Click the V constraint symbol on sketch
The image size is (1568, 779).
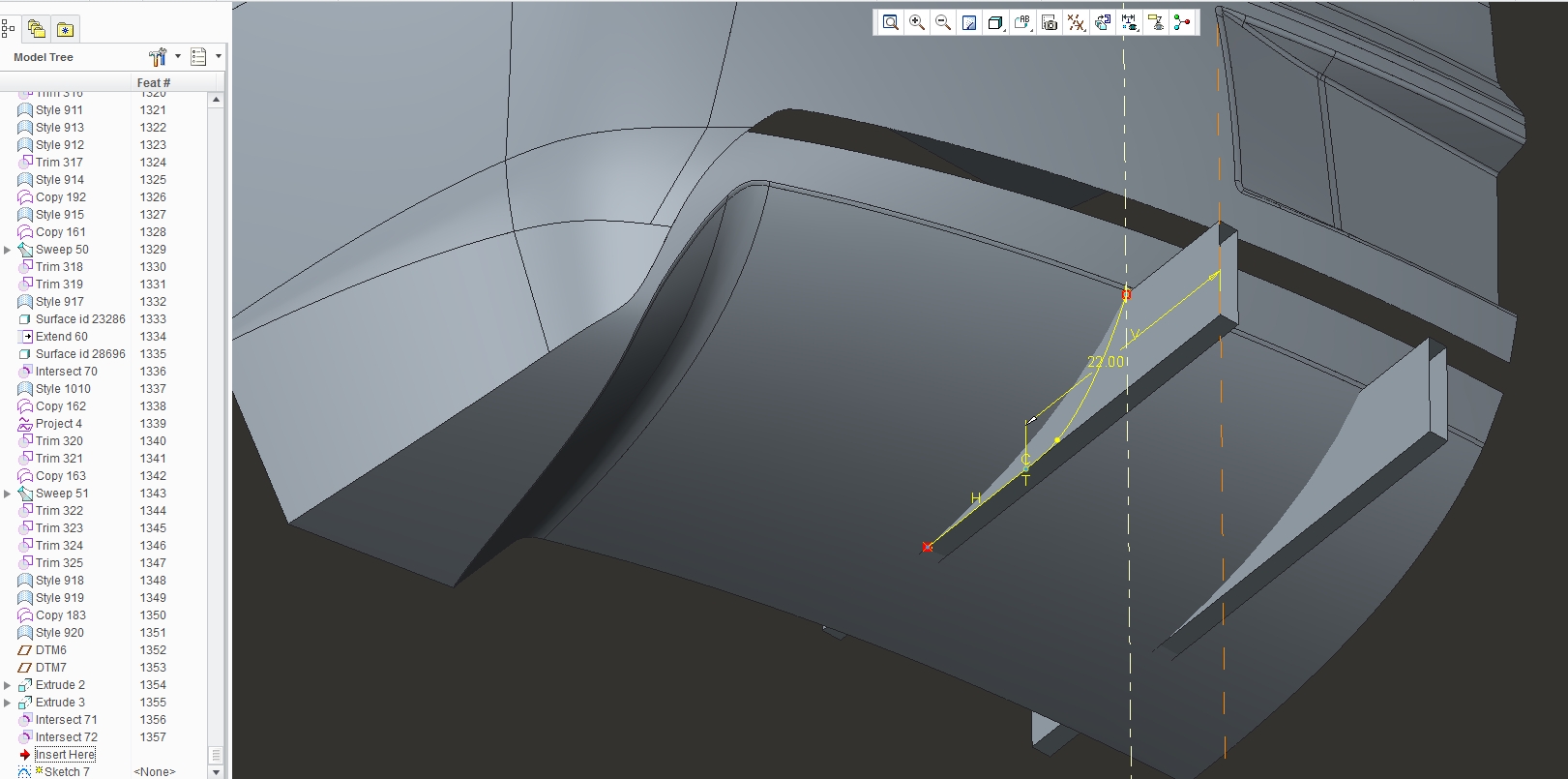coord(1136,335)
